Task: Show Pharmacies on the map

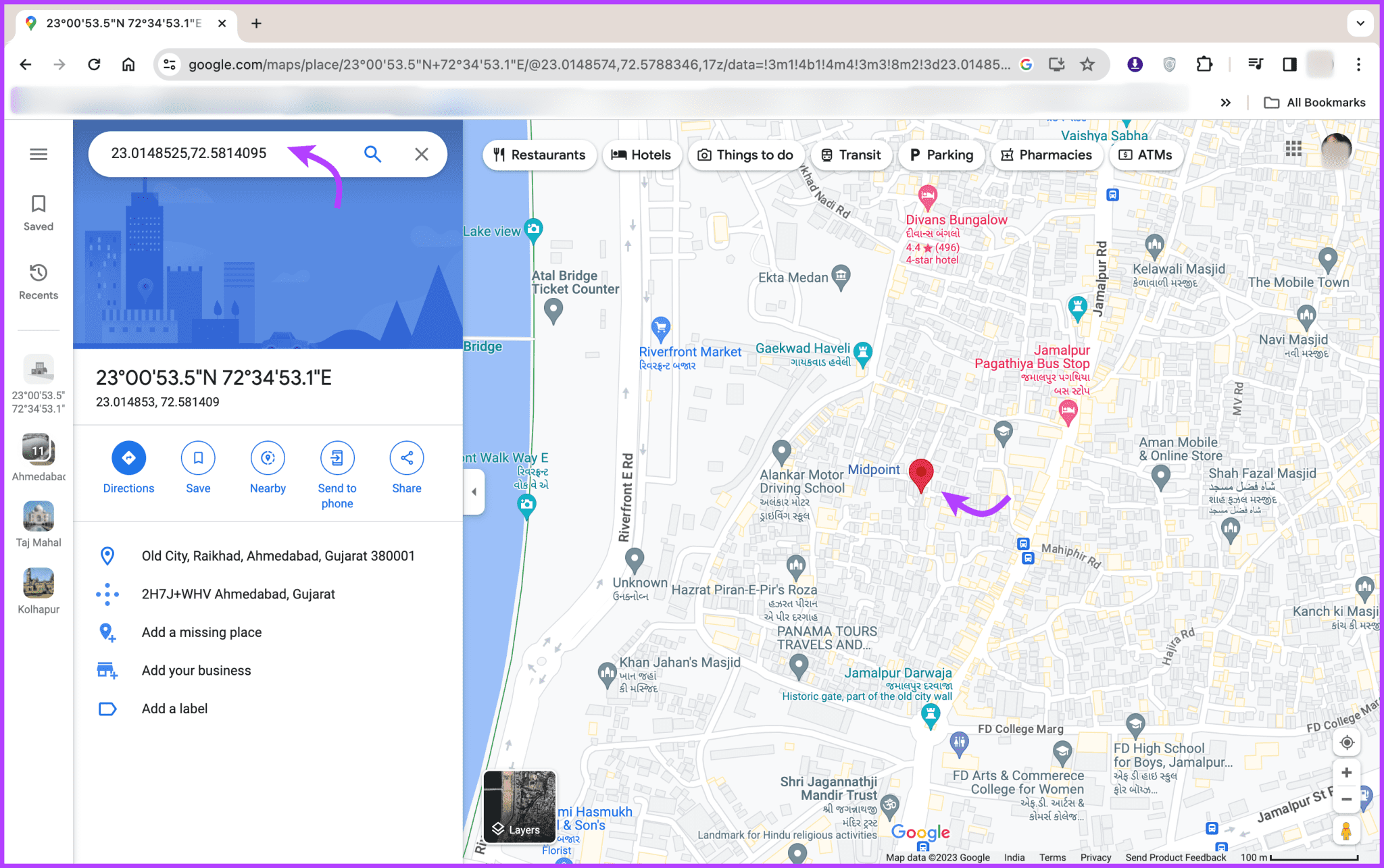Action: [1047, 155]
